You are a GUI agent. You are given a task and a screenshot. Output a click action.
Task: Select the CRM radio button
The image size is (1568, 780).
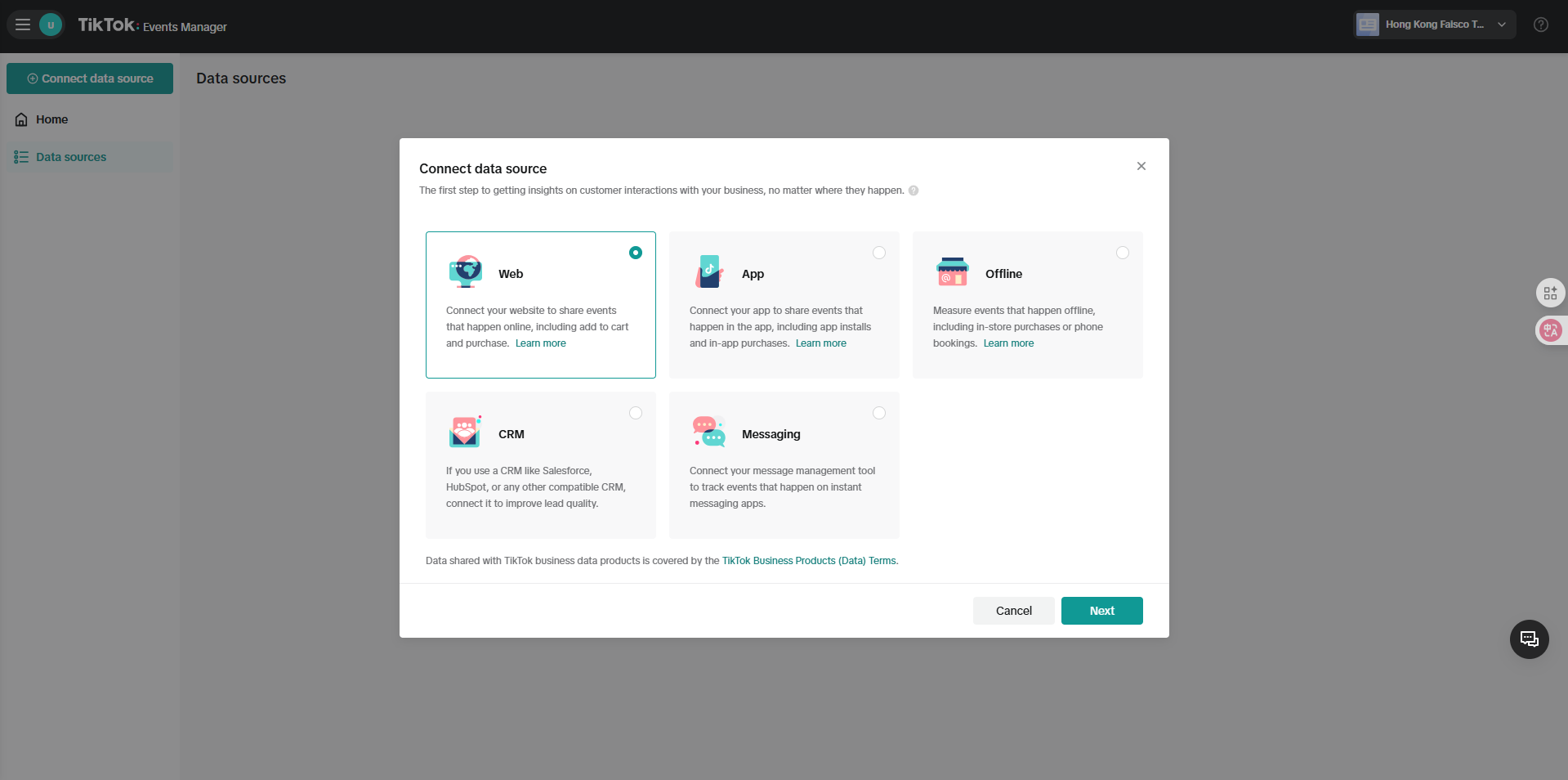636,413
